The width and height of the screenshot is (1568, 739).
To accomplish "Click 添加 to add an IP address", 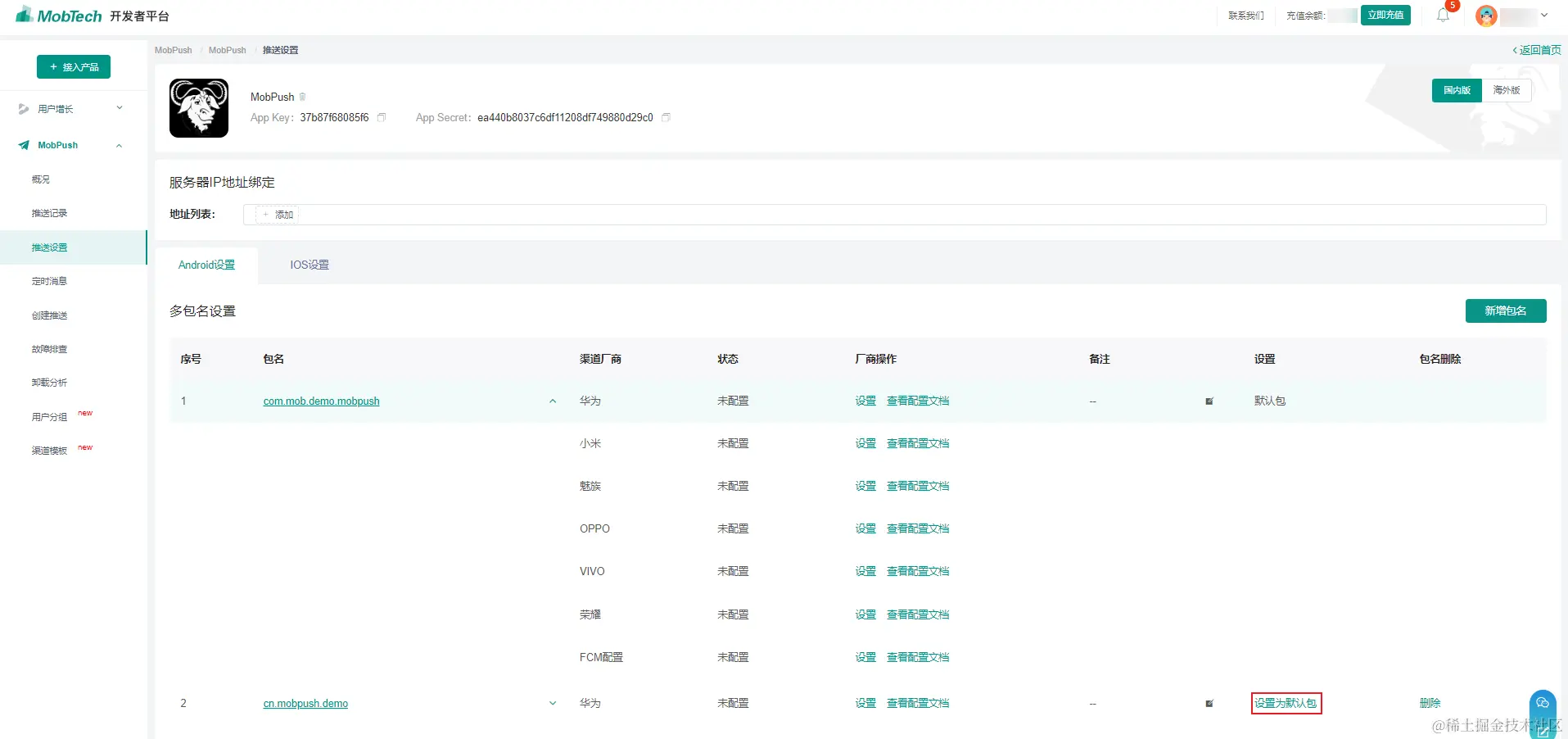I will (278, 215).
